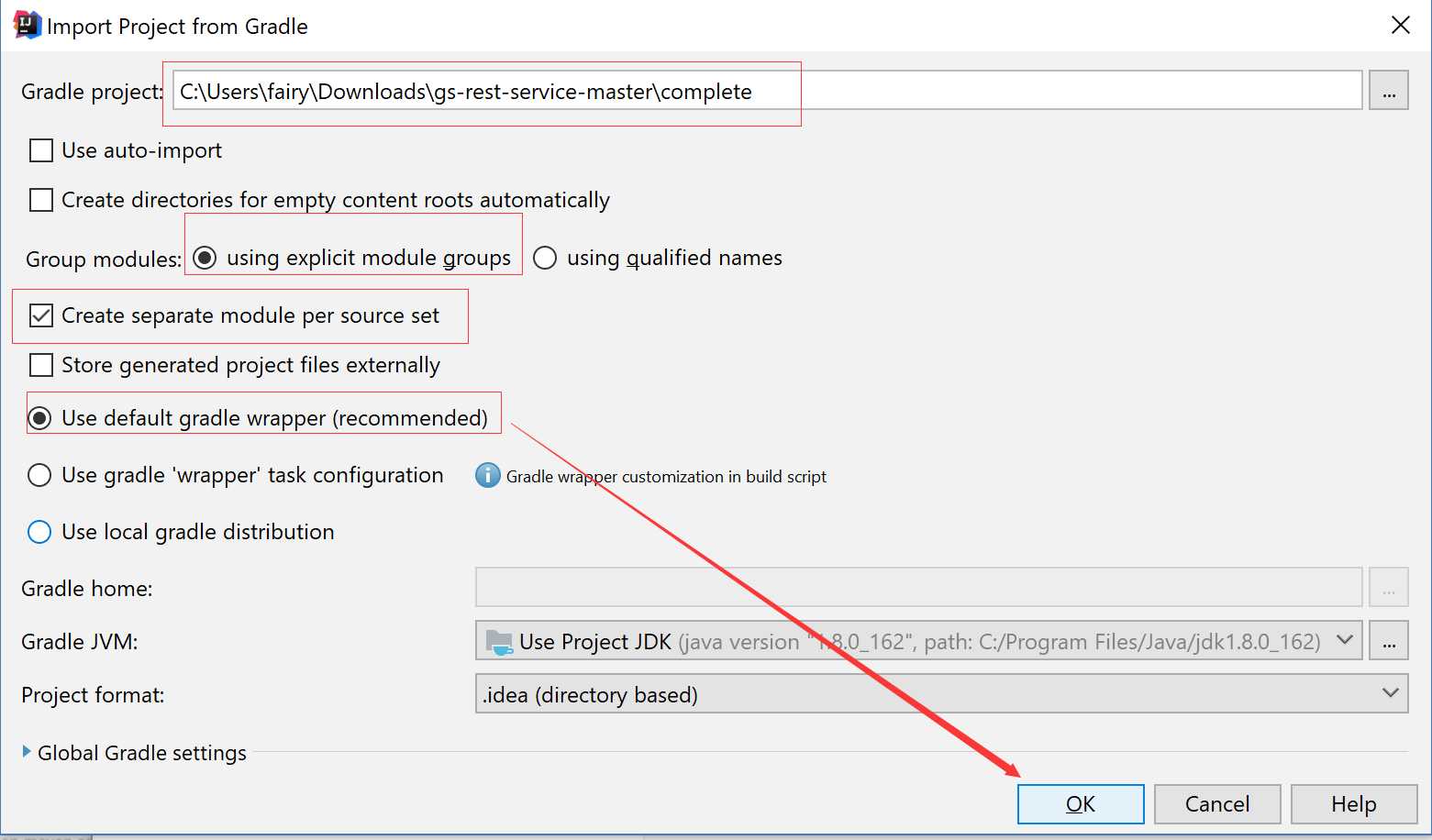This screenshot has height=840, width=1432.
Task: Click the info icon beside wrapper customization
Action: point(488,475)
